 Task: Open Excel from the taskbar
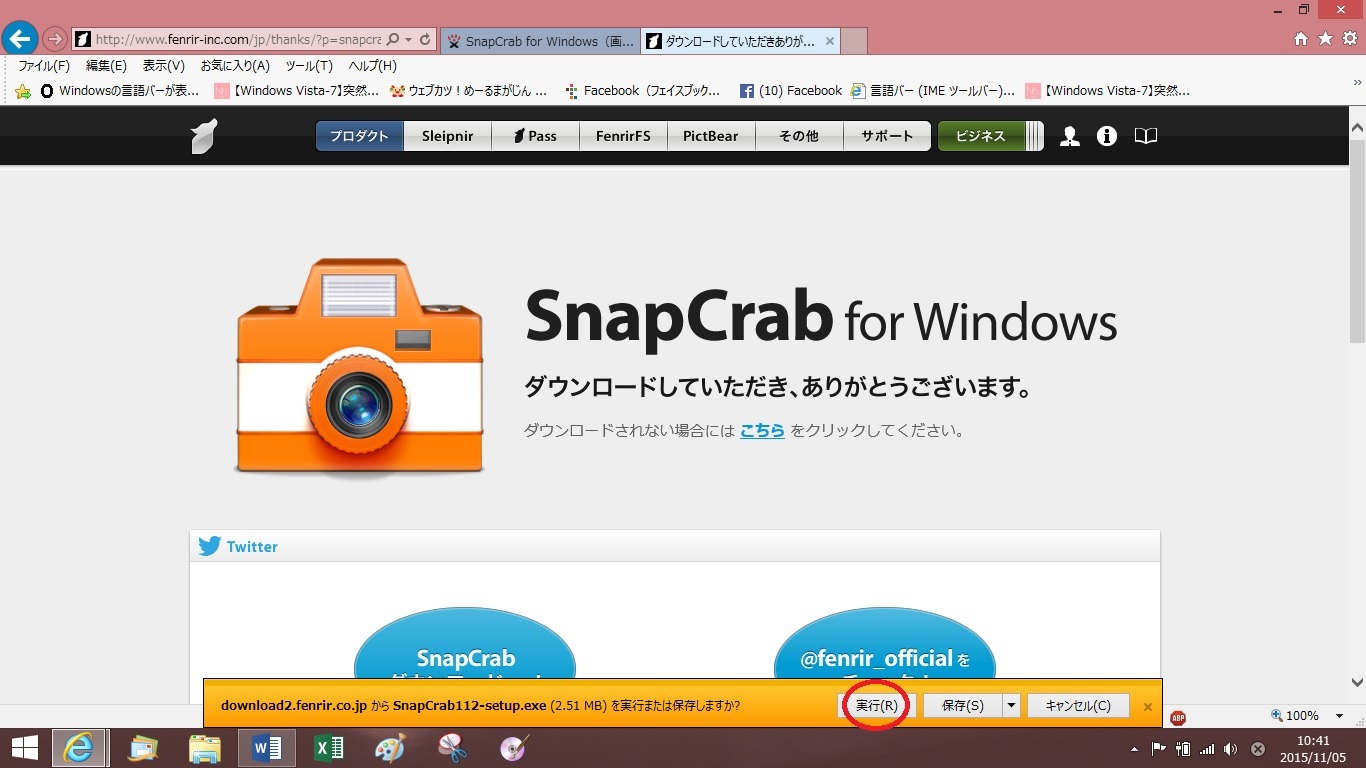pyautogui.click(x=328, y=748)
